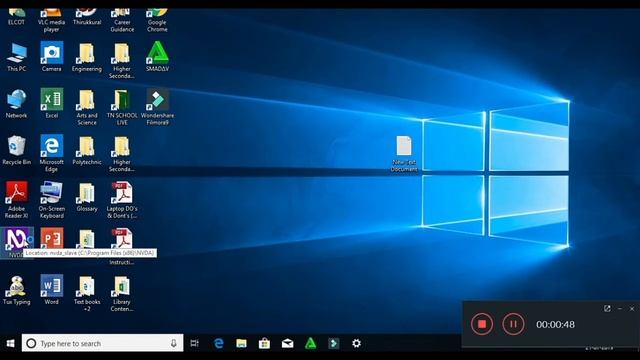The width and height of the screenshot is (640, 360).
Task: Open the Engineering folder shortcut
Action: [x=87, y=57]
